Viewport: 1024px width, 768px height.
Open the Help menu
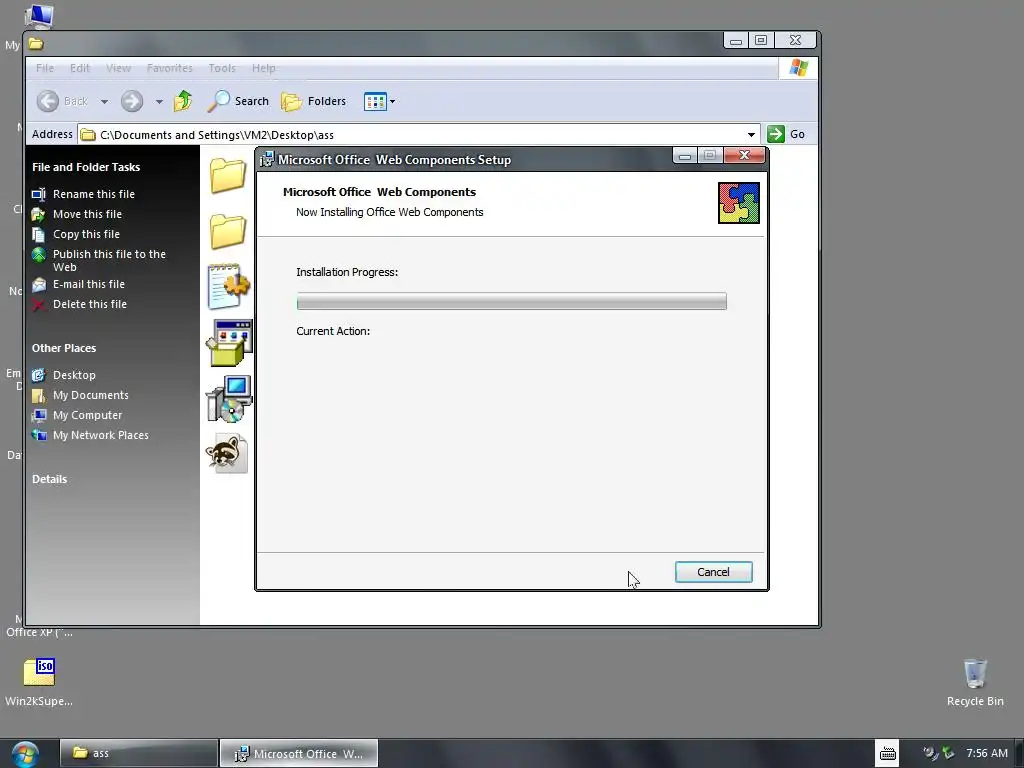264,68
